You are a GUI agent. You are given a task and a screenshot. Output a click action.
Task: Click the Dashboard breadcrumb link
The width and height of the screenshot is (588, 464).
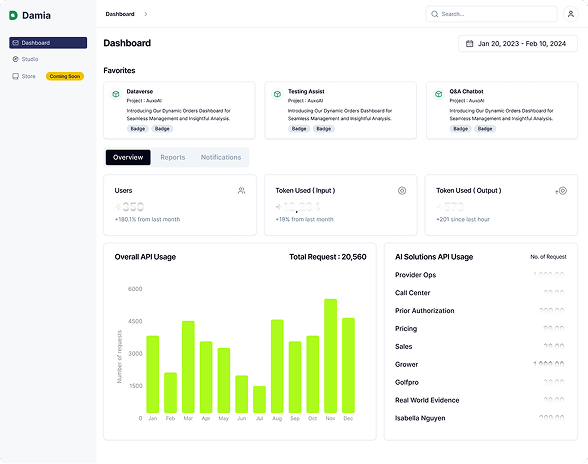[120, 14]
